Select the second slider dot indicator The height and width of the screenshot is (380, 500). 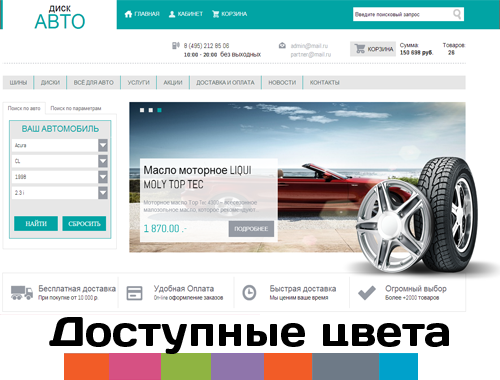[x=151, y=110]
